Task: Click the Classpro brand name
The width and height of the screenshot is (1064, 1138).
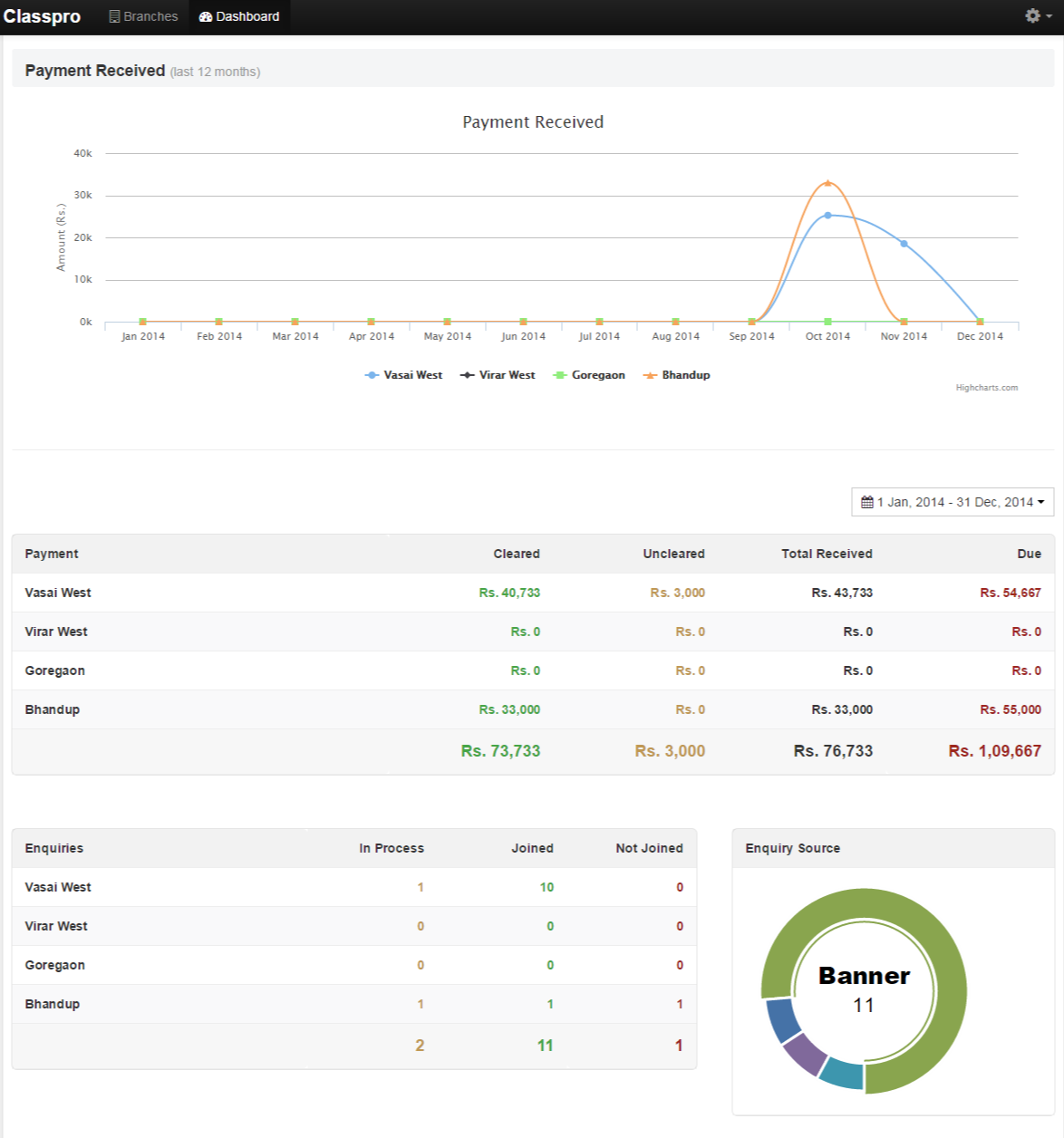Action: point(43,15)
